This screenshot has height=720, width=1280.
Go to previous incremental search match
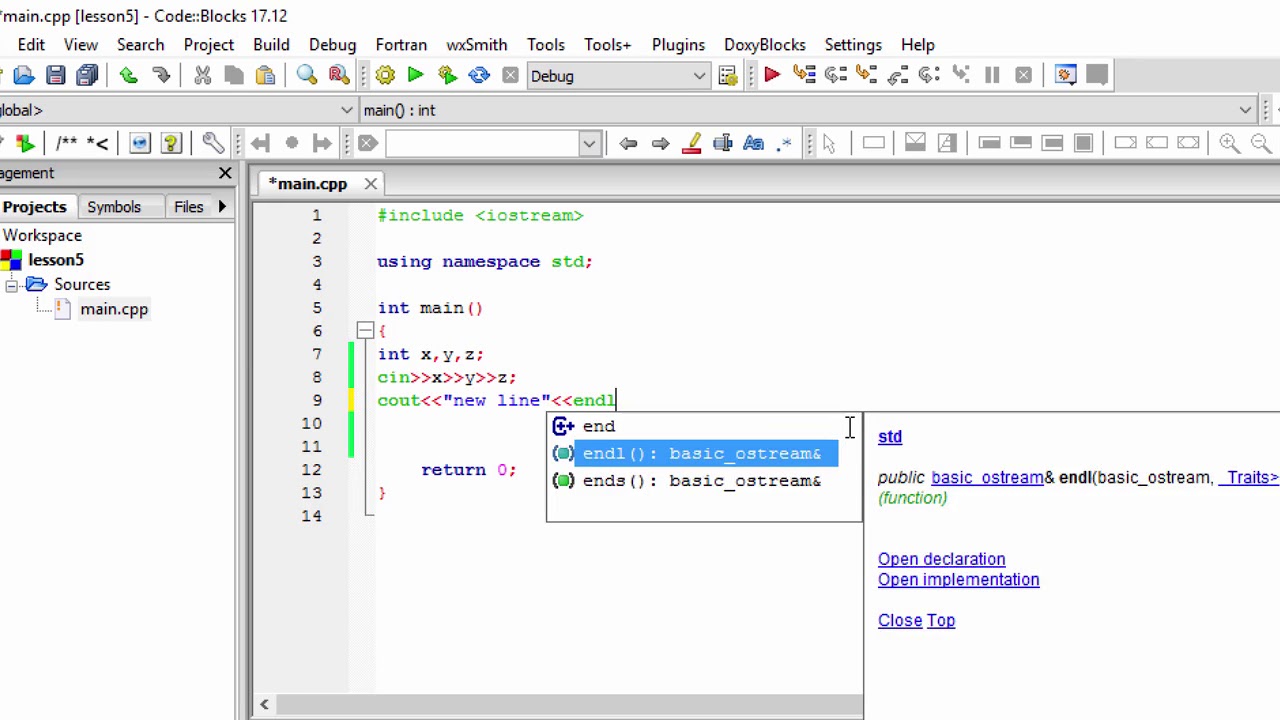(x=628, y=143)
